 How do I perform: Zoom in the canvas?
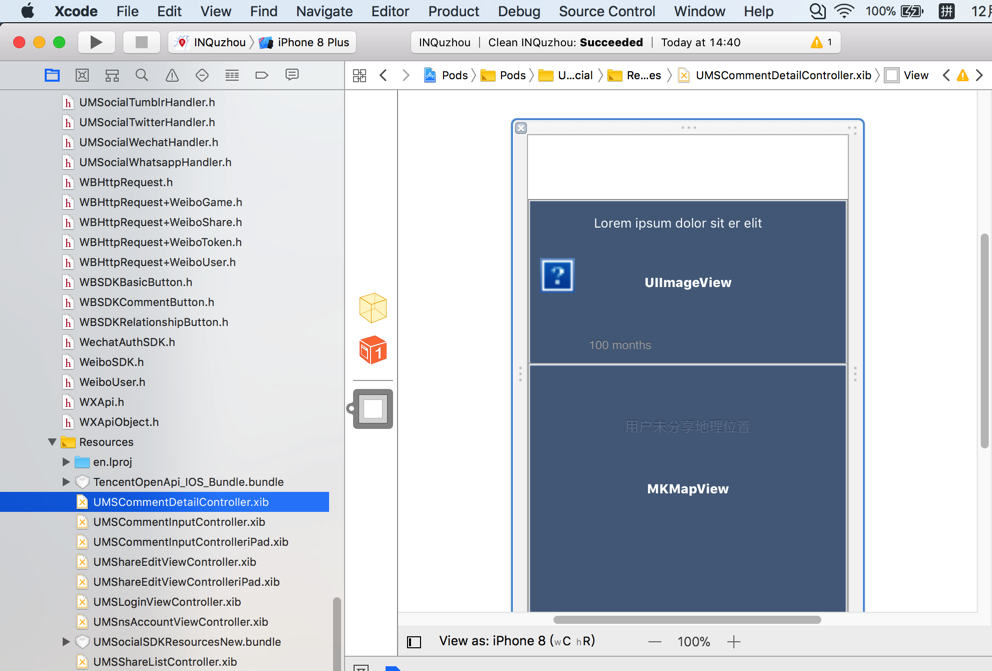coord(734,642)
